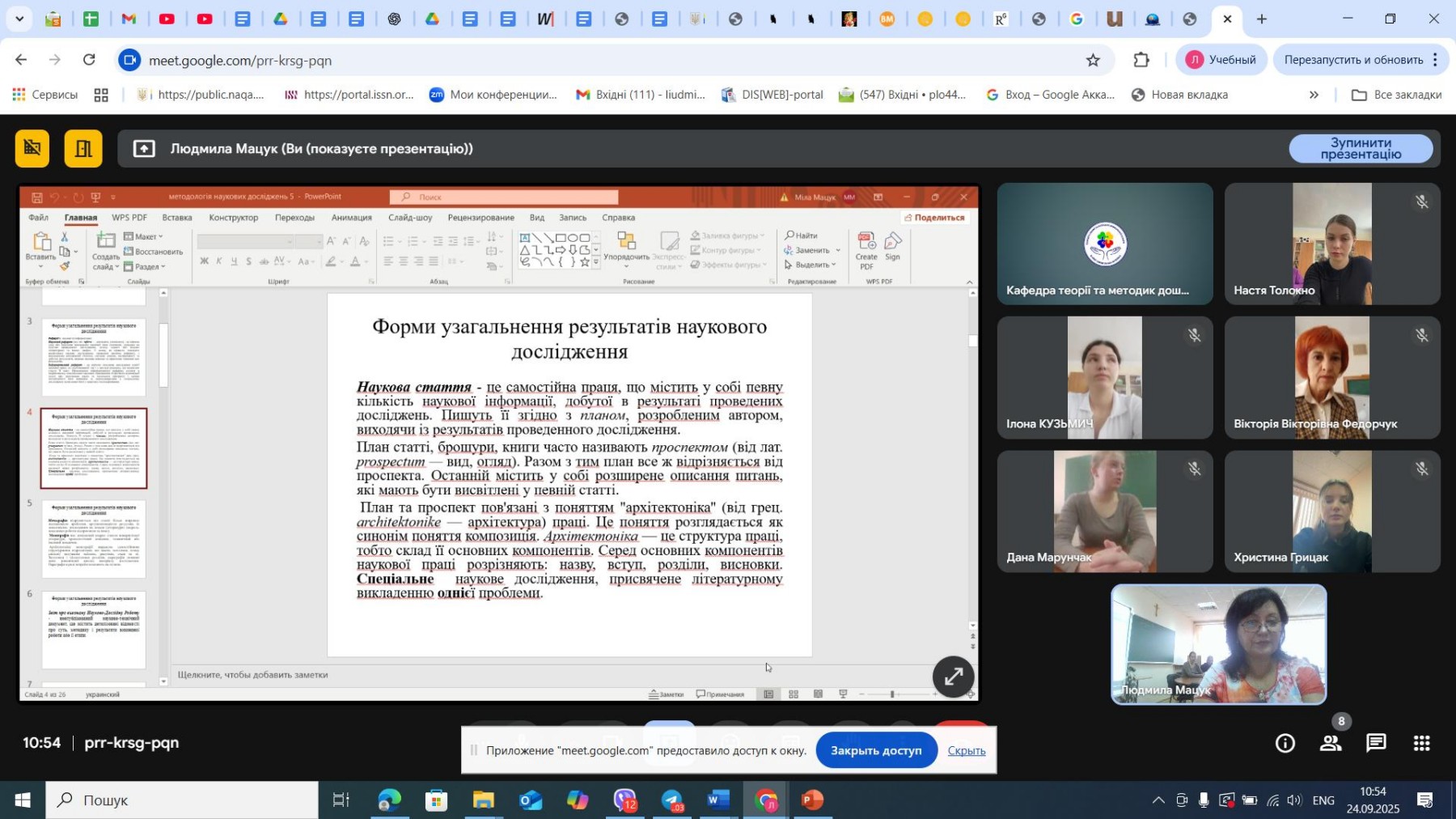Show the participants list panel
This screenshot has height=819, width=1456.
pos(1331,743)
